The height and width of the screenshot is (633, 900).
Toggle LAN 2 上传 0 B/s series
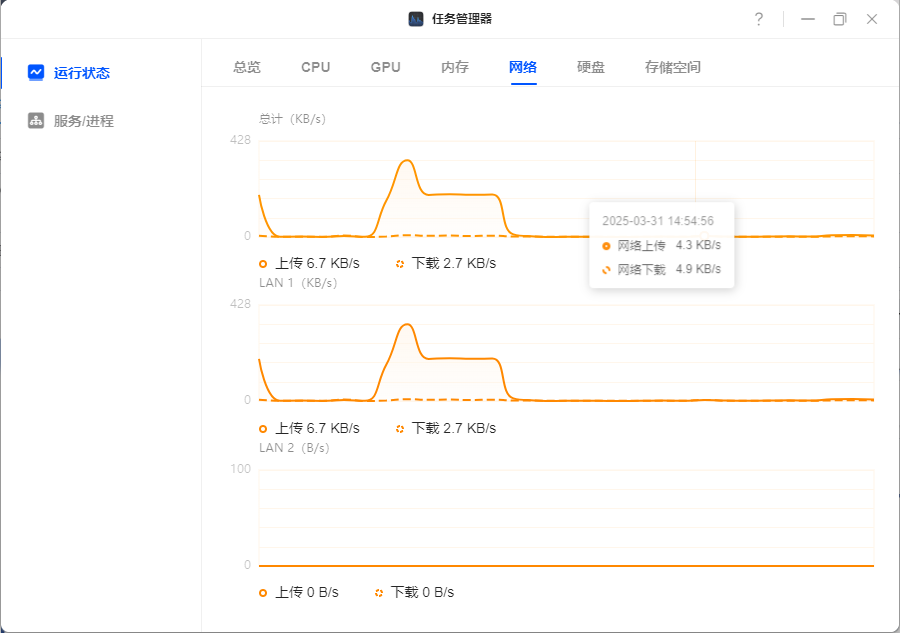(299, 592)
